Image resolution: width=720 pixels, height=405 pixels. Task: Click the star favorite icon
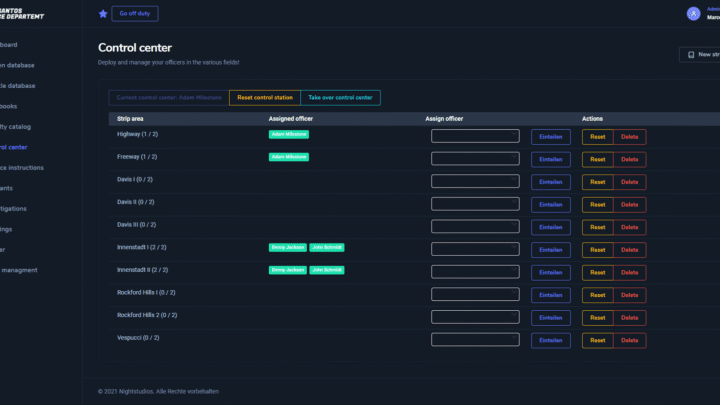103,14
